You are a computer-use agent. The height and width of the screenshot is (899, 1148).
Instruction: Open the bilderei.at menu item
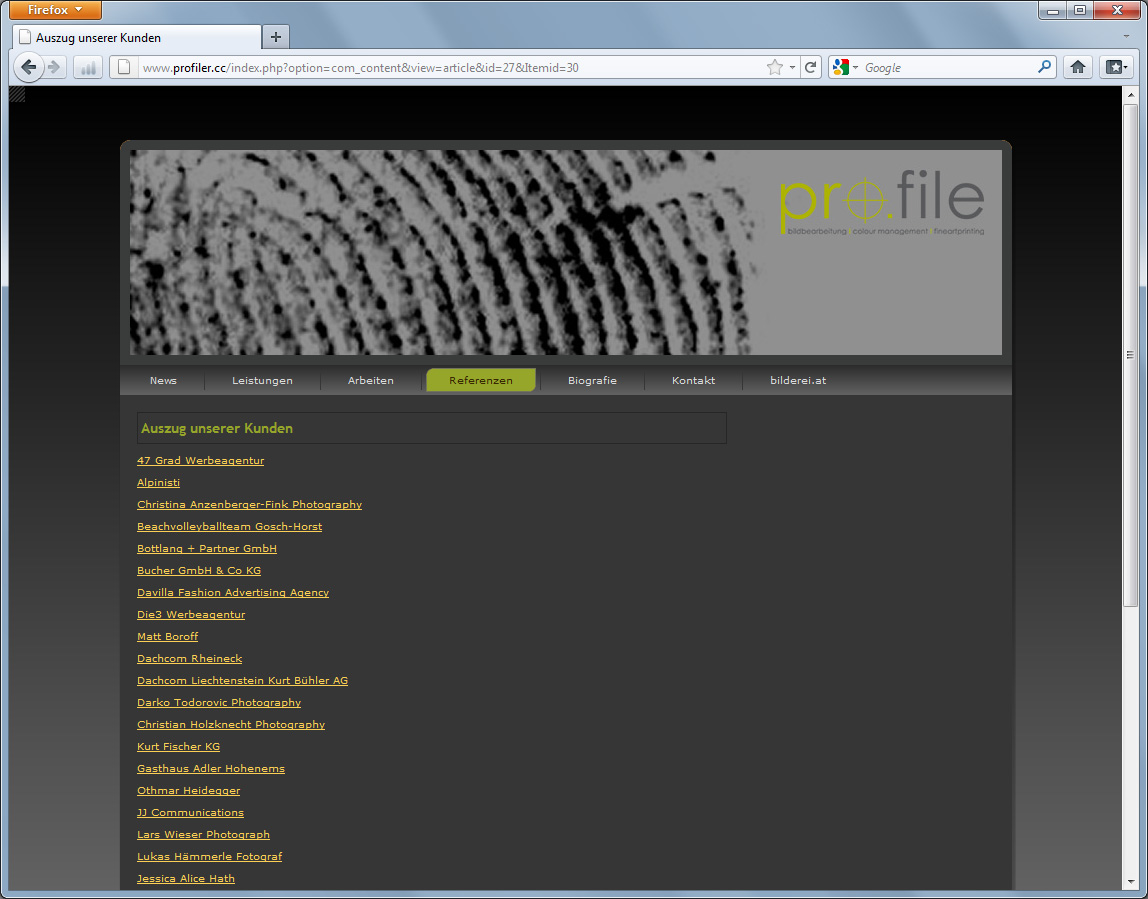coord(798,381)
